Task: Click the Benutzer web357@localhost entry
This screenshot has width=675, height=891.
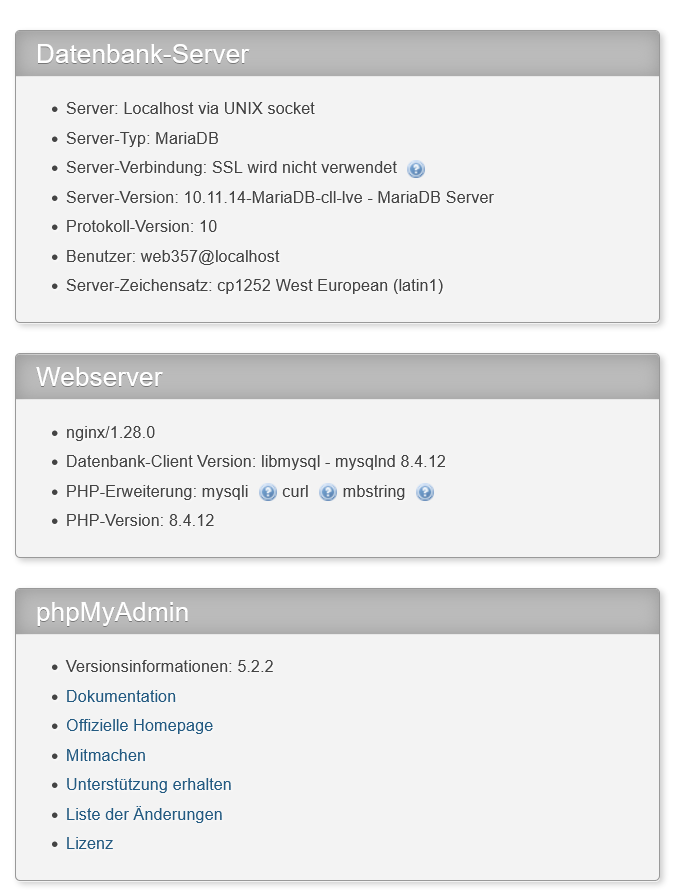Action: point(170,256)
